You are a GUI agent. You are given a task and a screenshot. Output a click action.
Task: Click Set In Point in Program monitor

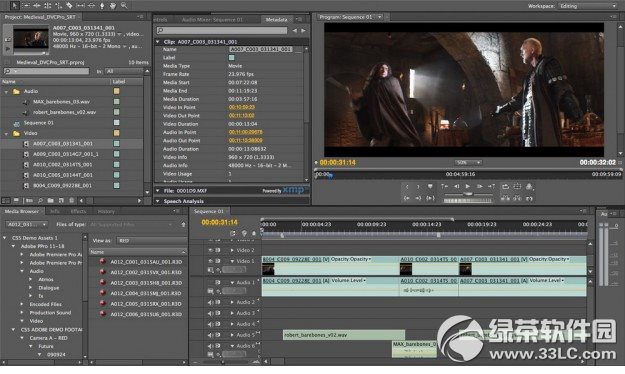[x=407, y=186]
